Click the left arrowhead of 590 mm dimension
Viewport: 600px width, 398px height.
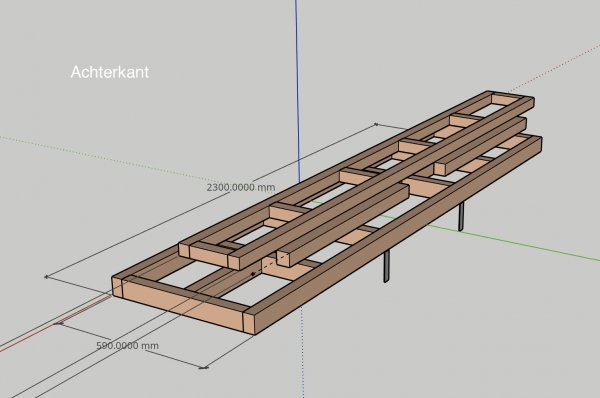pos(57,324)
